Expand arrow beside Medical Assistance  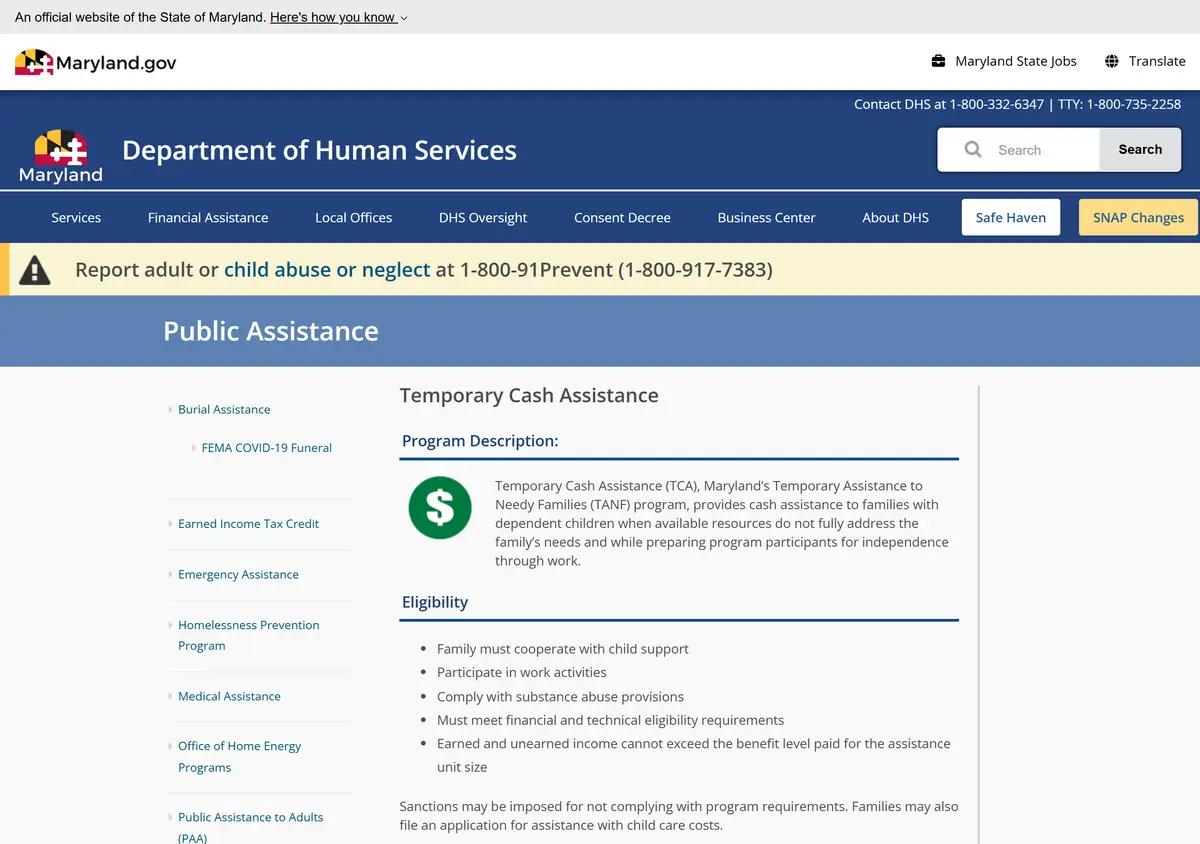point(170,696)
